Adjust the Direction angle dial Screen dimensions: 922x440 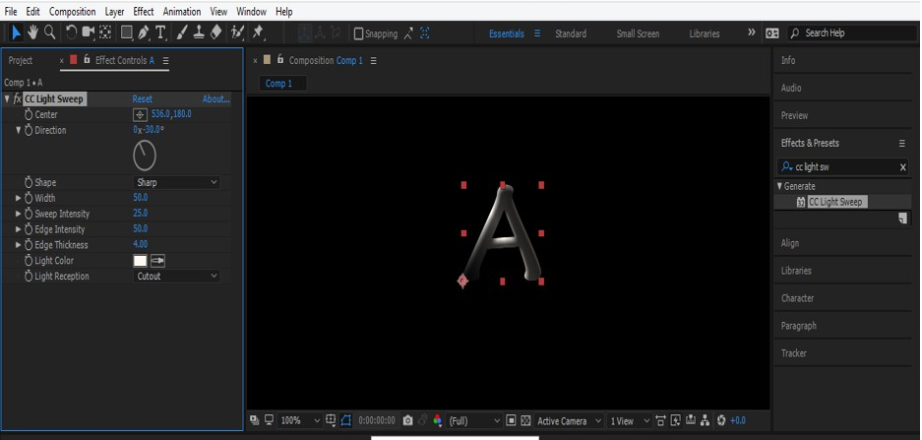pyautogui.click(x=145, y=156)
